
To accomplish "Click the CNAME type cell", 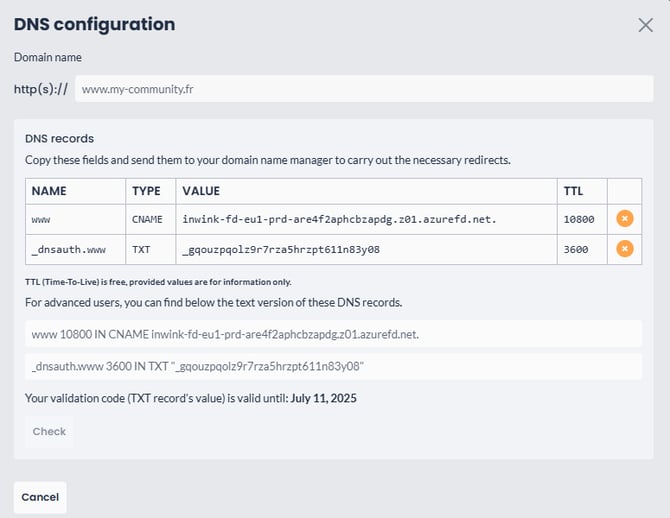I will point(150,219).
